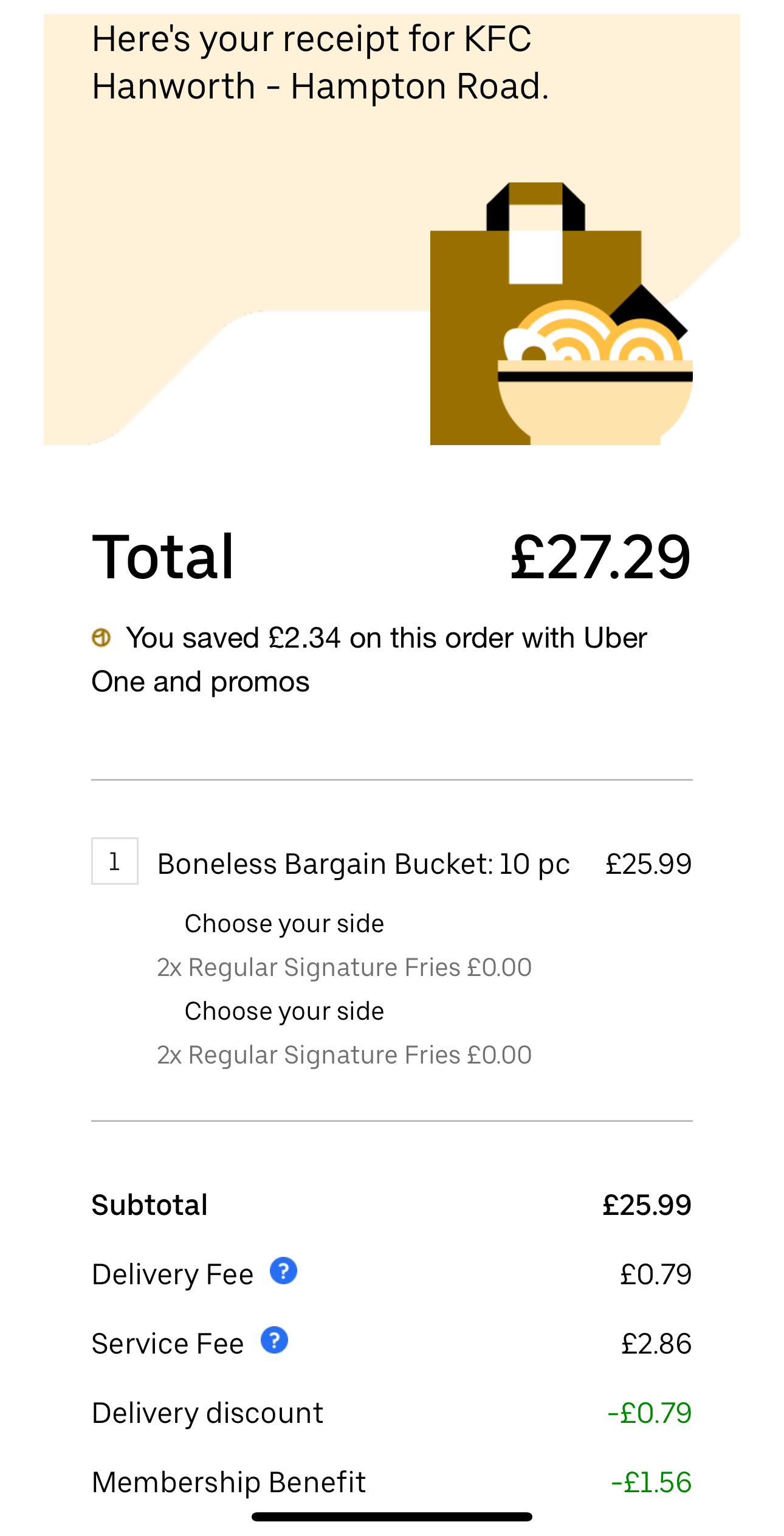Click the £2.86 service fee amount

pyautogui.click(x=656, y=1344)
